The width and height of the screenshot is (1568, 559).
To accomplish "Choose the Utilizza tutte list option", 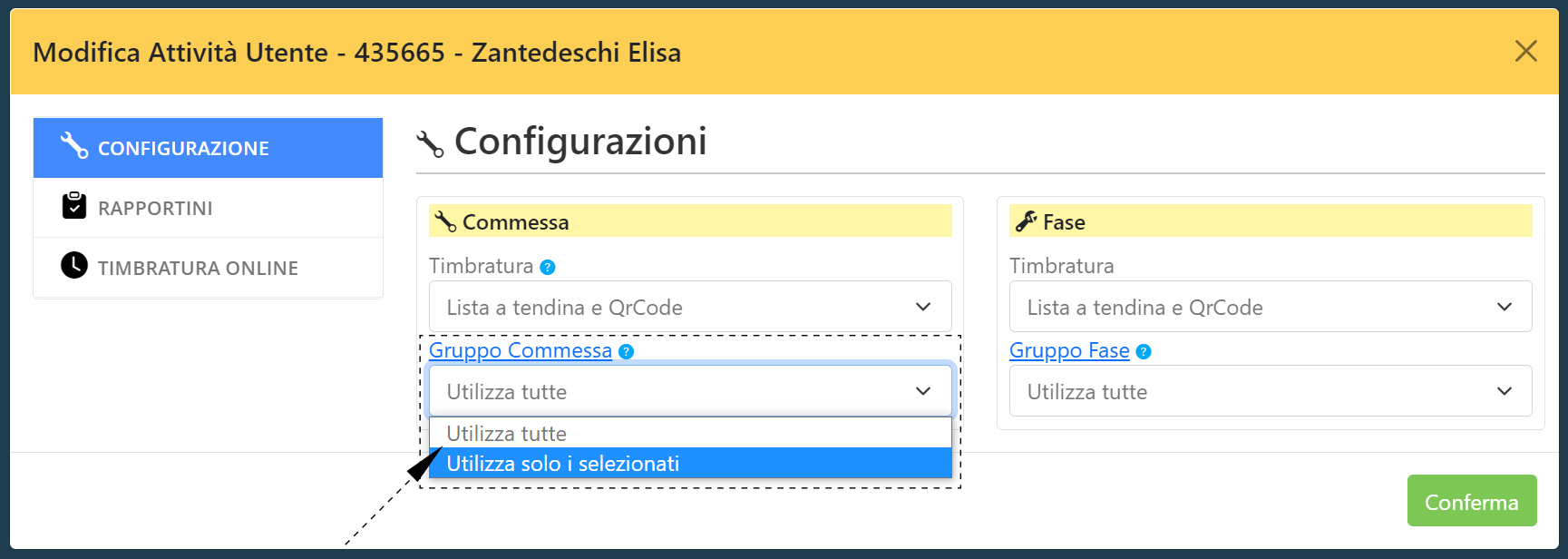I will pyautogui.click(x=690, y=433).
